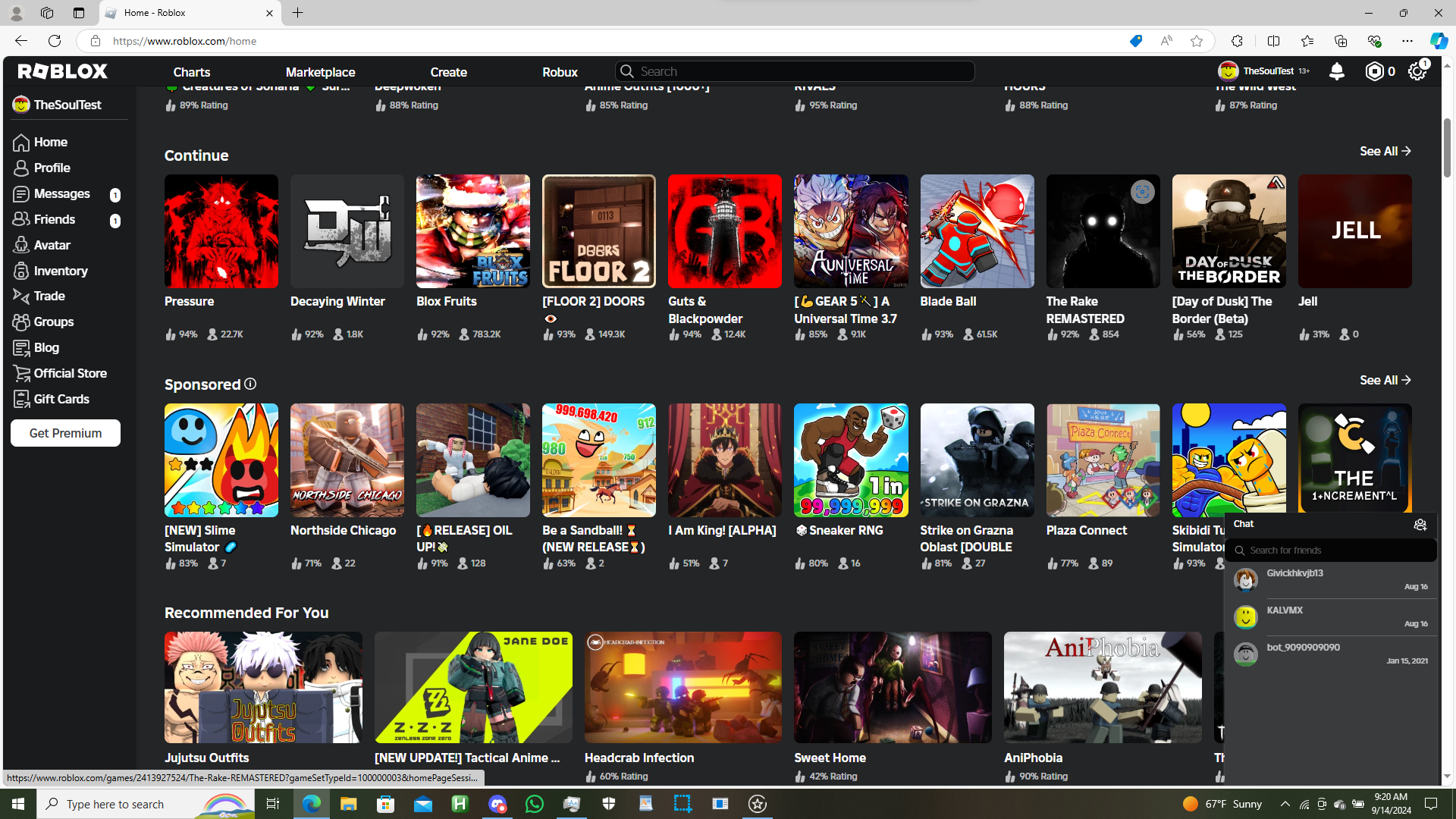
Task: Expand See All for Sponsored section
Action: [x=1385, y=380]
